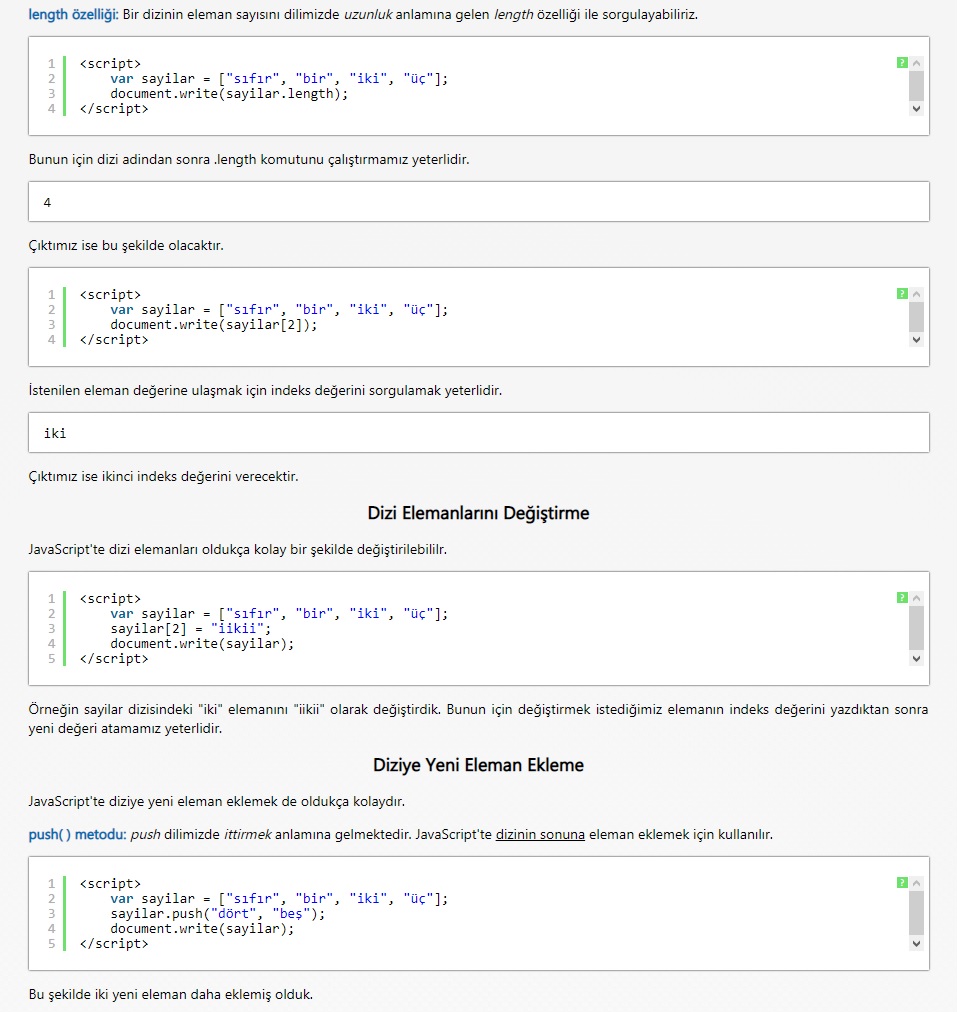
Task: Click the green help icon in the sayilar[2] code block
Action: point(902,294)
